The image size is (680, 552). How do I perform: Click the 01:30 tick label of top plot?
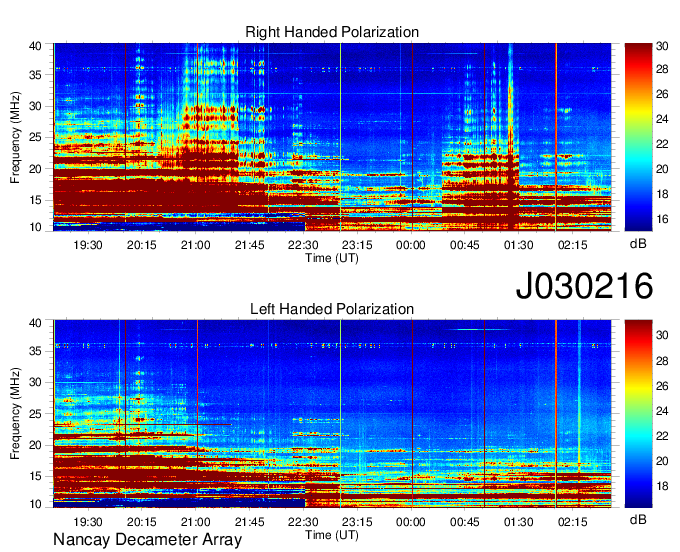[x=518, y=245]
